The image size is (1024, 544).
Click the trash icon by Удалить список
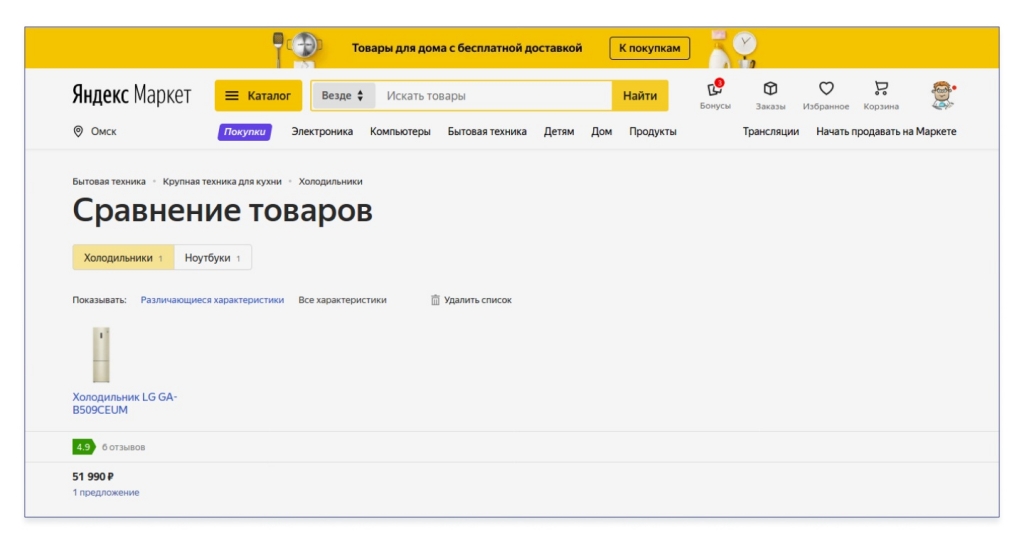point(435,300)
